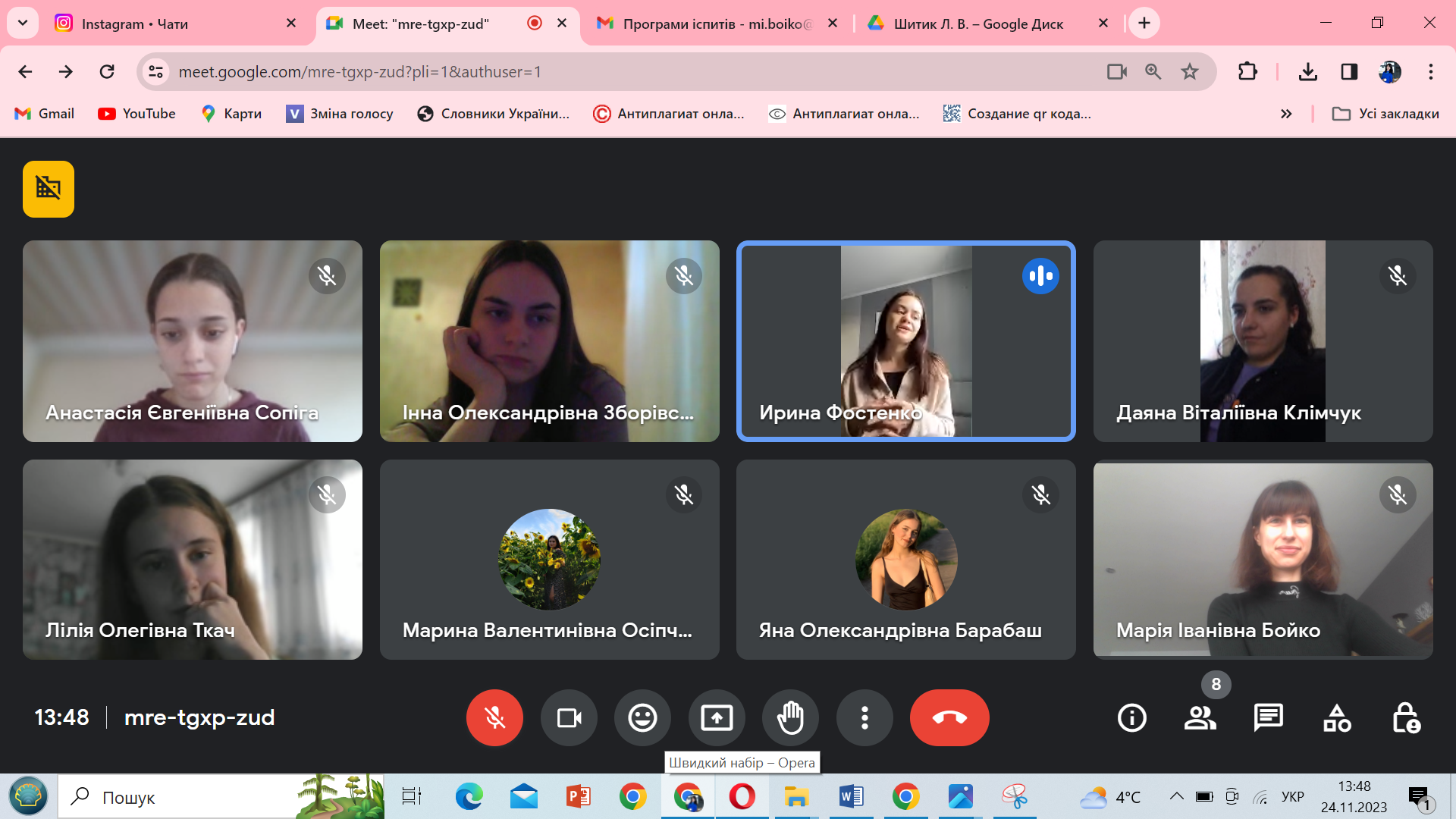Image resolution: width=1456 pixels, height=819 pixels.
Task: Open the meeting chat panel
Action: tap(1268, 717)
